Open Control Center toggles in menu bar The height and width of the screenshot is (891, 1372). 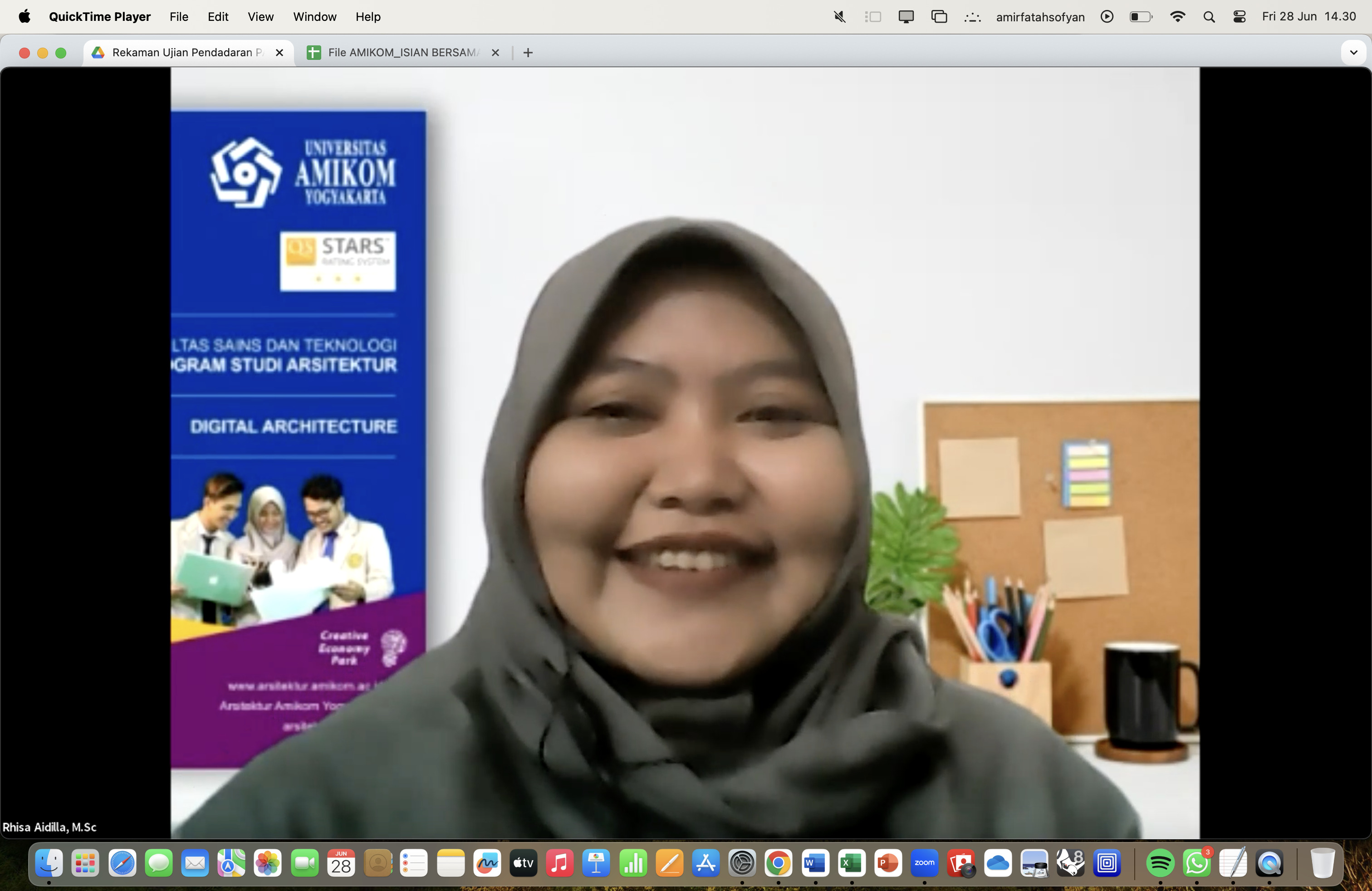pyautogui.click(x=1239, y=17)
